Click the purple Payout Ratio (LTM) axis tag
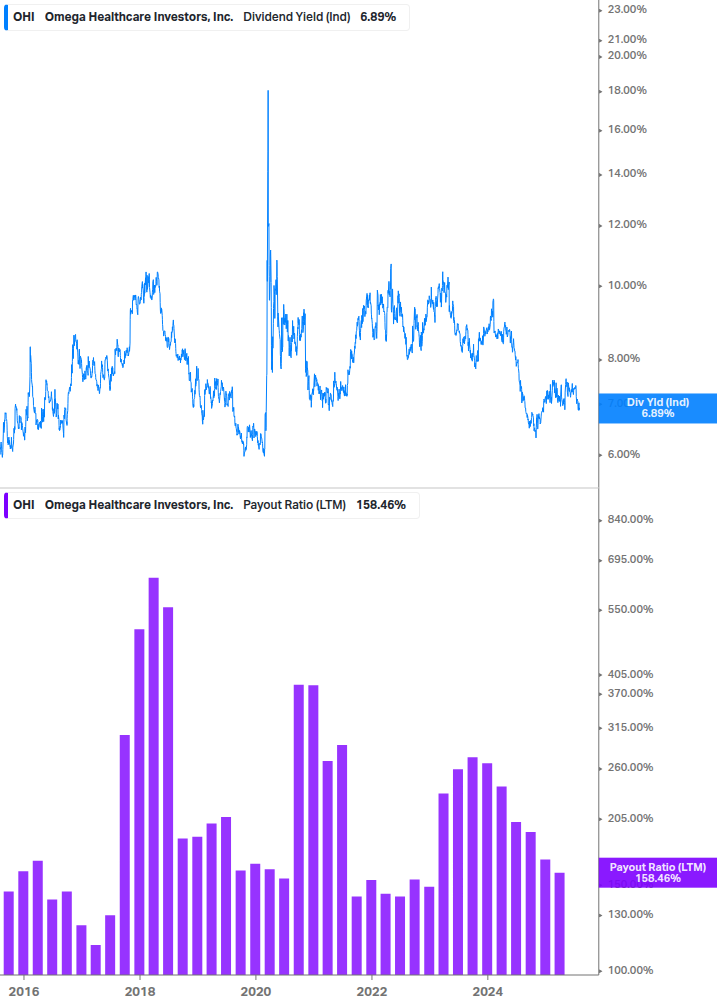Screen dimensions: 717x1005 click(x=657, y=873)
